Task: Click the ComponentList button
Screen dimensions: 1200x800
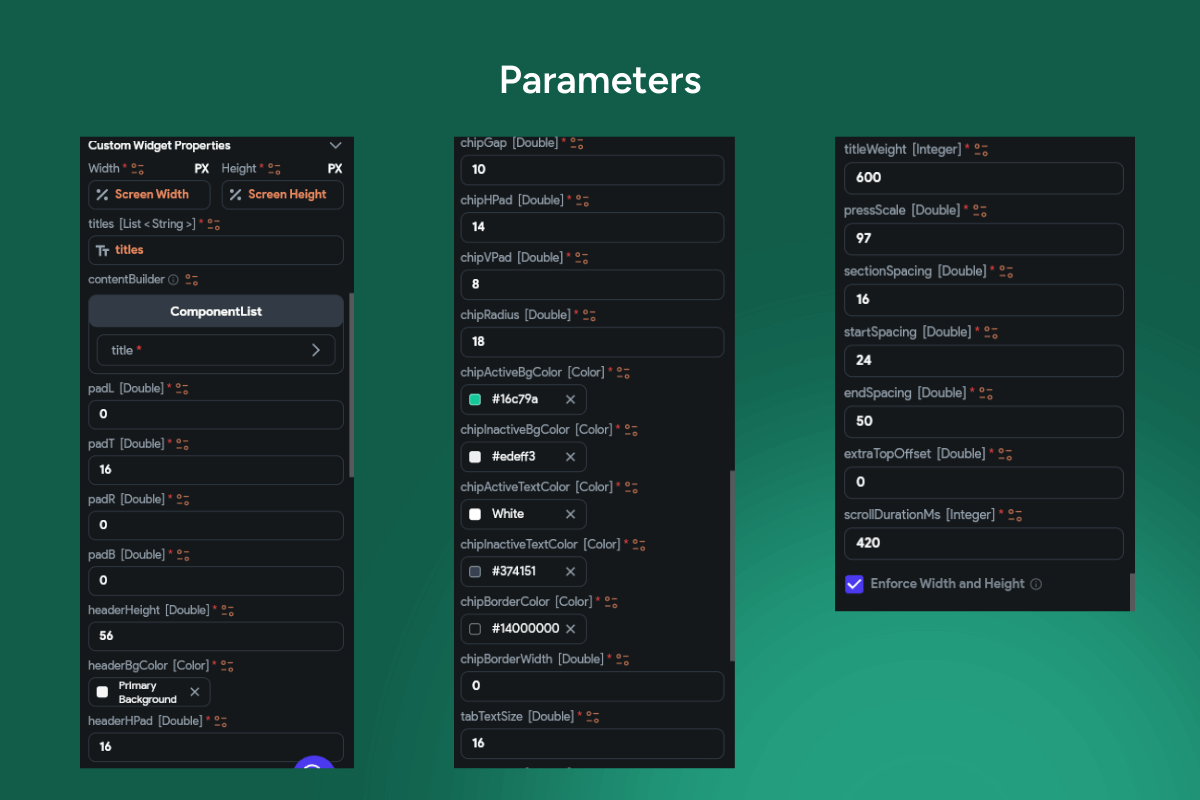Action: (215, 312)
